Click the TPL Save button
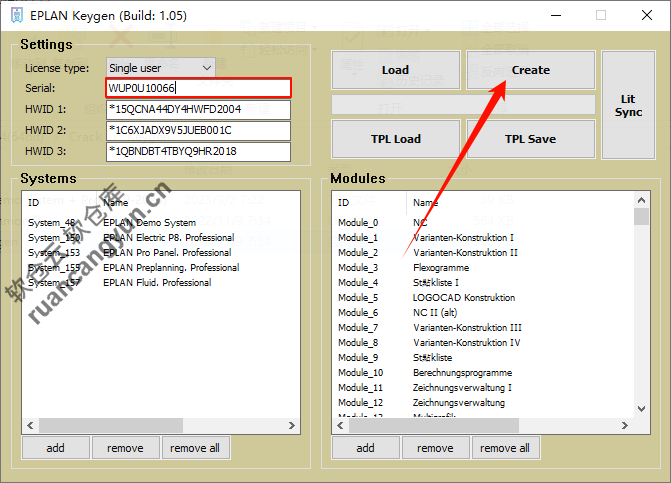671x483 pixels. tap(530, 139)
